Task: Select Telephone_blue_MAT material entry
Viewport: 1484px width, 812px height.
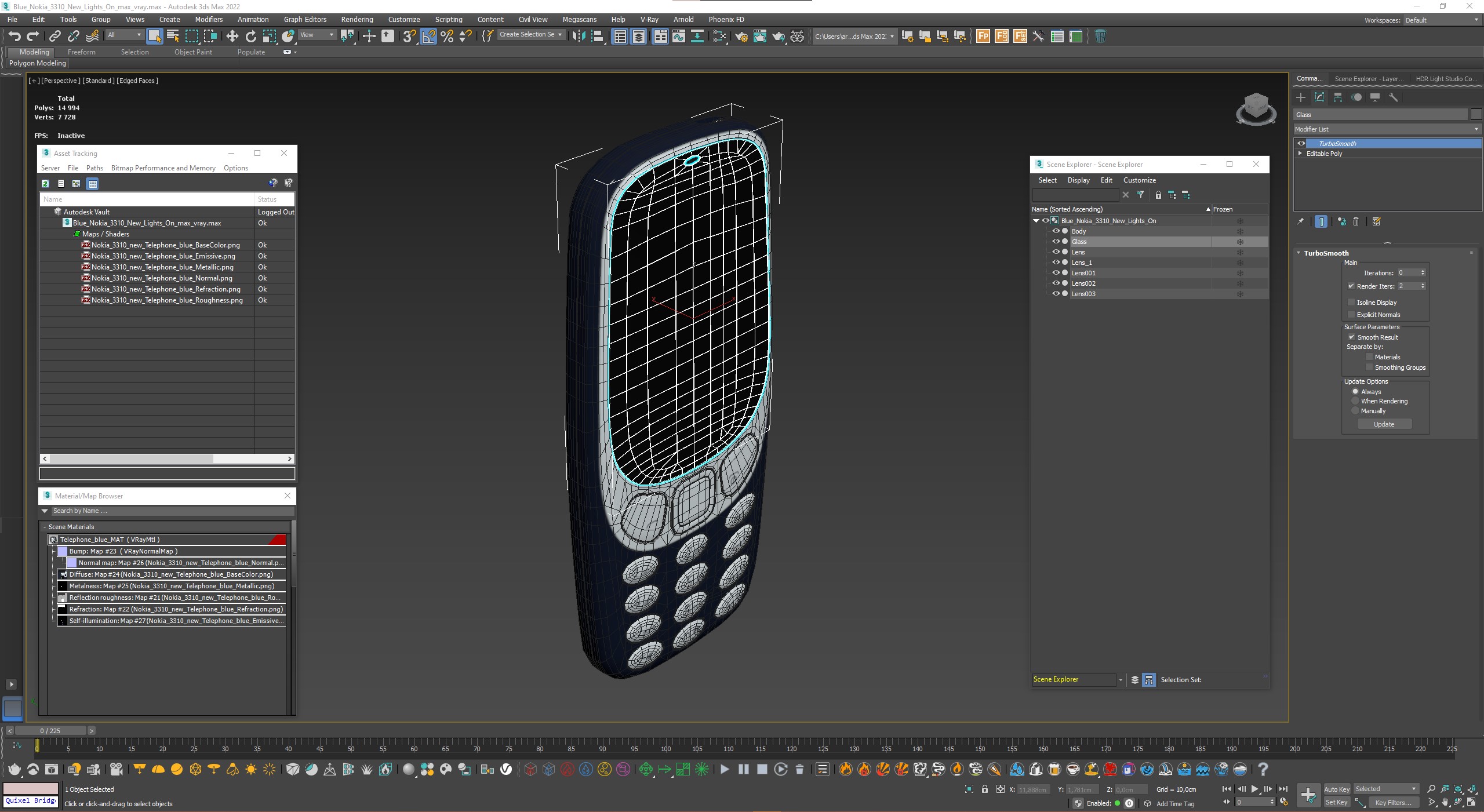Action: click(167, 540)
